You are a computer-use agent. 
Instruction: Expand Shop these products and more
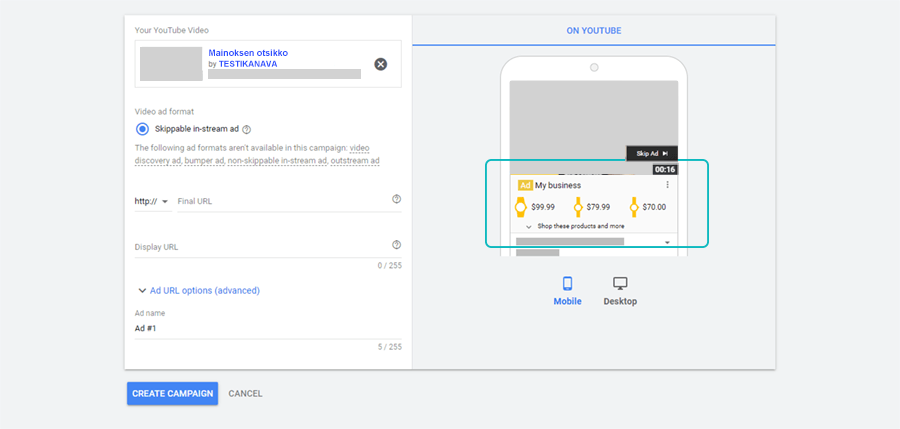(x=575, y=226)
